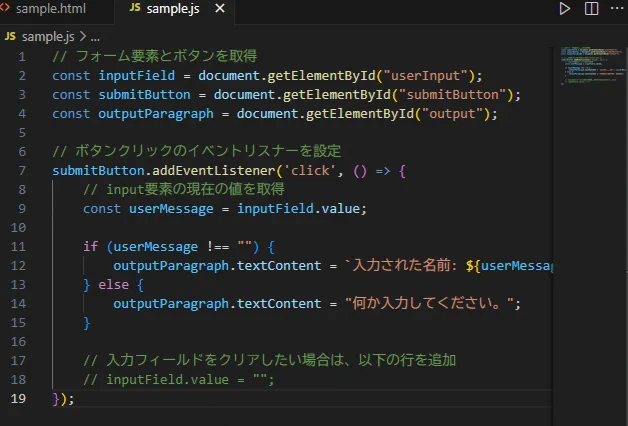Click the 'click' event string
Screen dimensions: 628x426
[x=310, y=171]
